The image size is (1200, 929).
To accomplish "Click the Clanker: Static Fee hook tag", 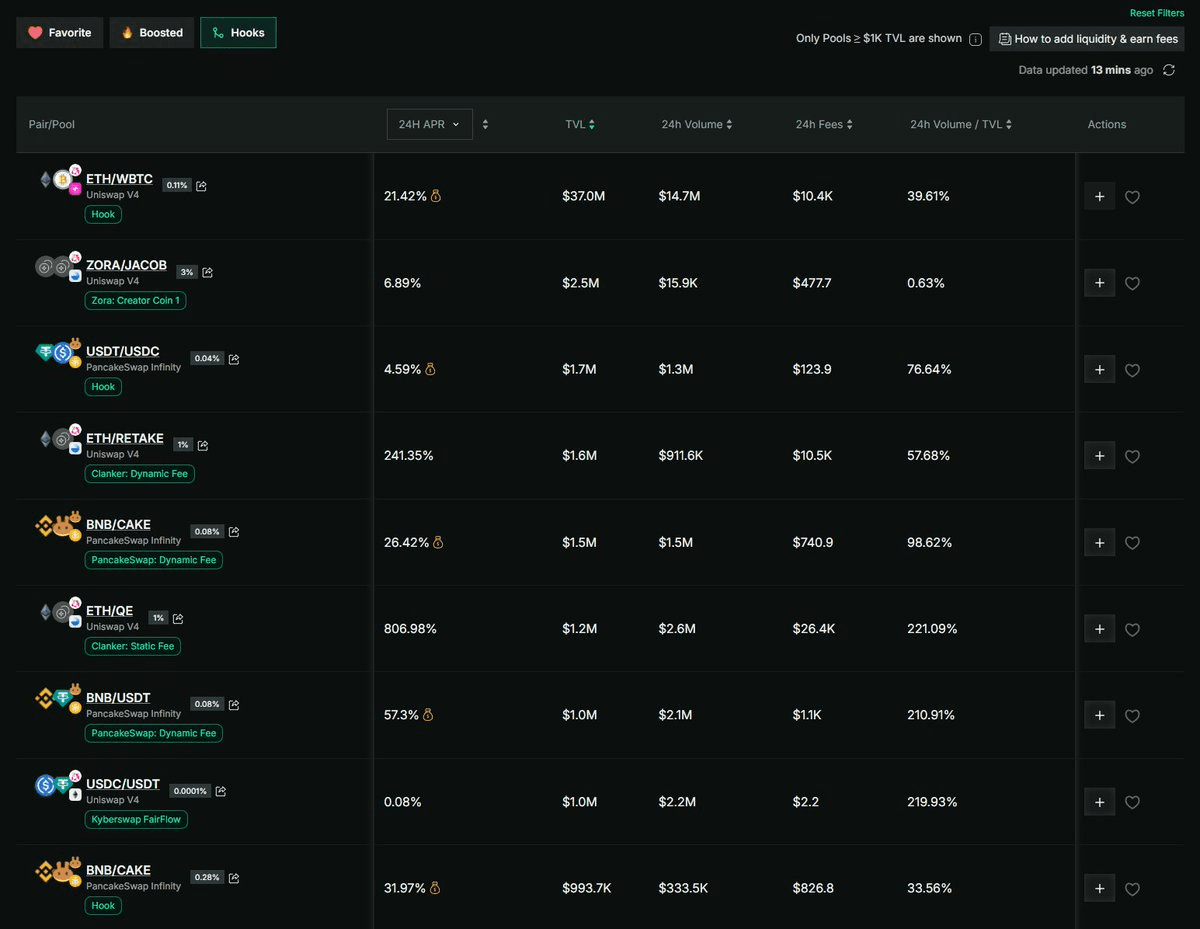I will [x=133, y=646].
